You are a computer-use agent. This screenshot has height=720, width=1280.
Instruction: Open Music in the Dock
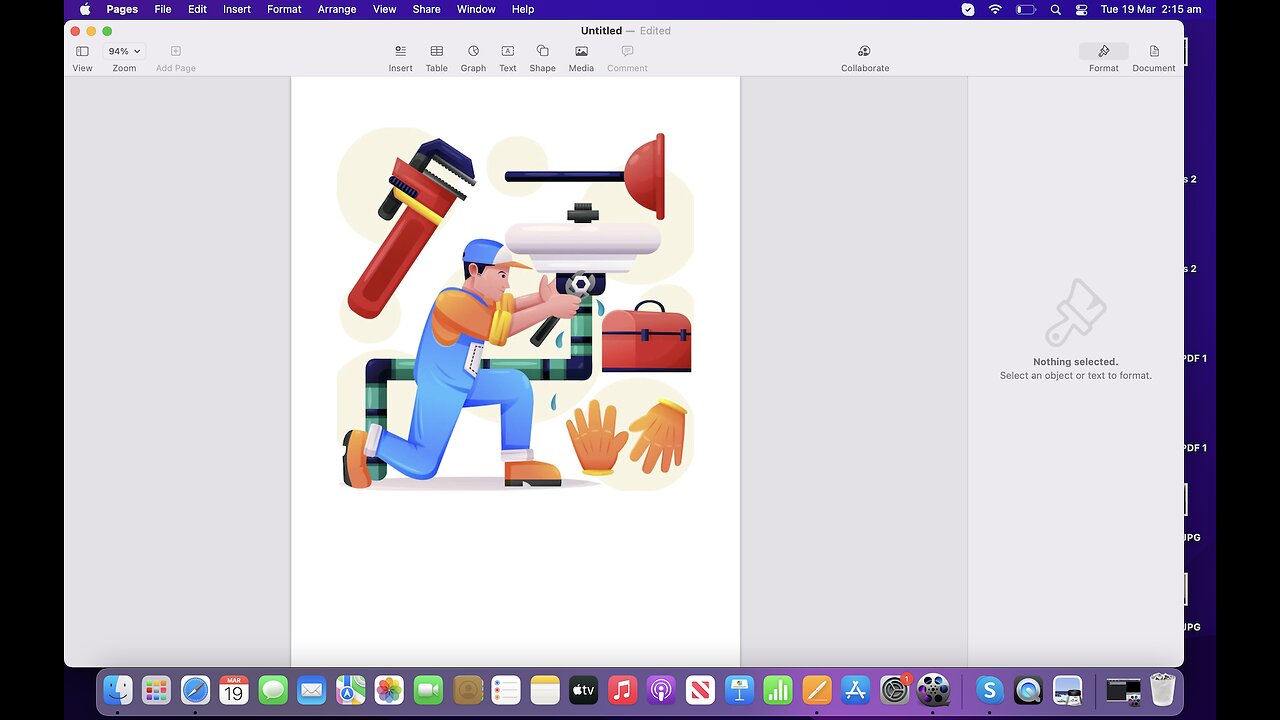[622, 690]
